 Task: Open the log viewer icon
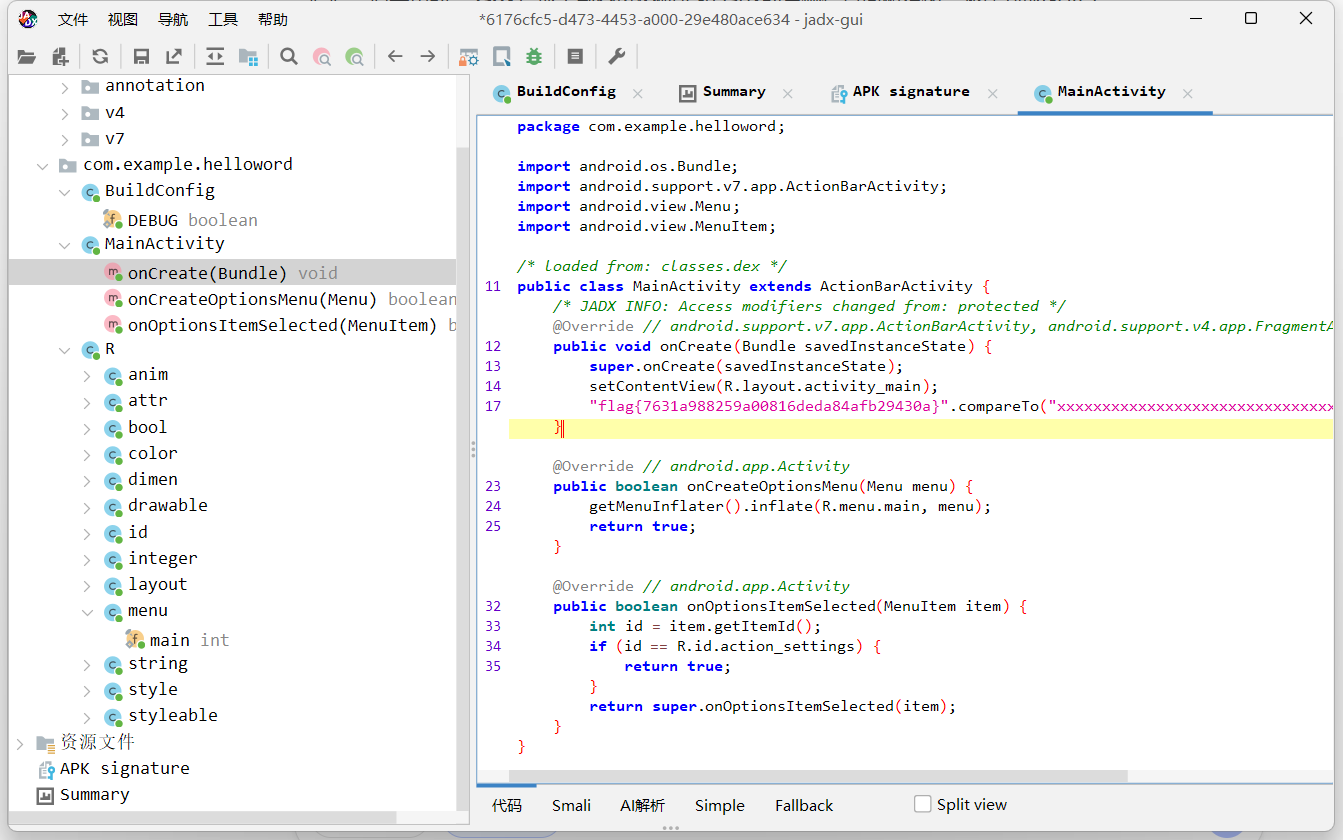(x=575, y=57)
